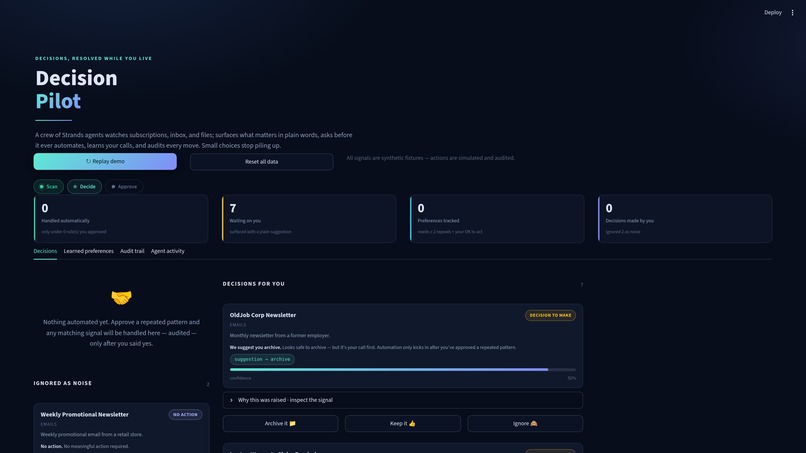Open the Deploy menu
806x453 pixels.
click(x=773, y=12)
